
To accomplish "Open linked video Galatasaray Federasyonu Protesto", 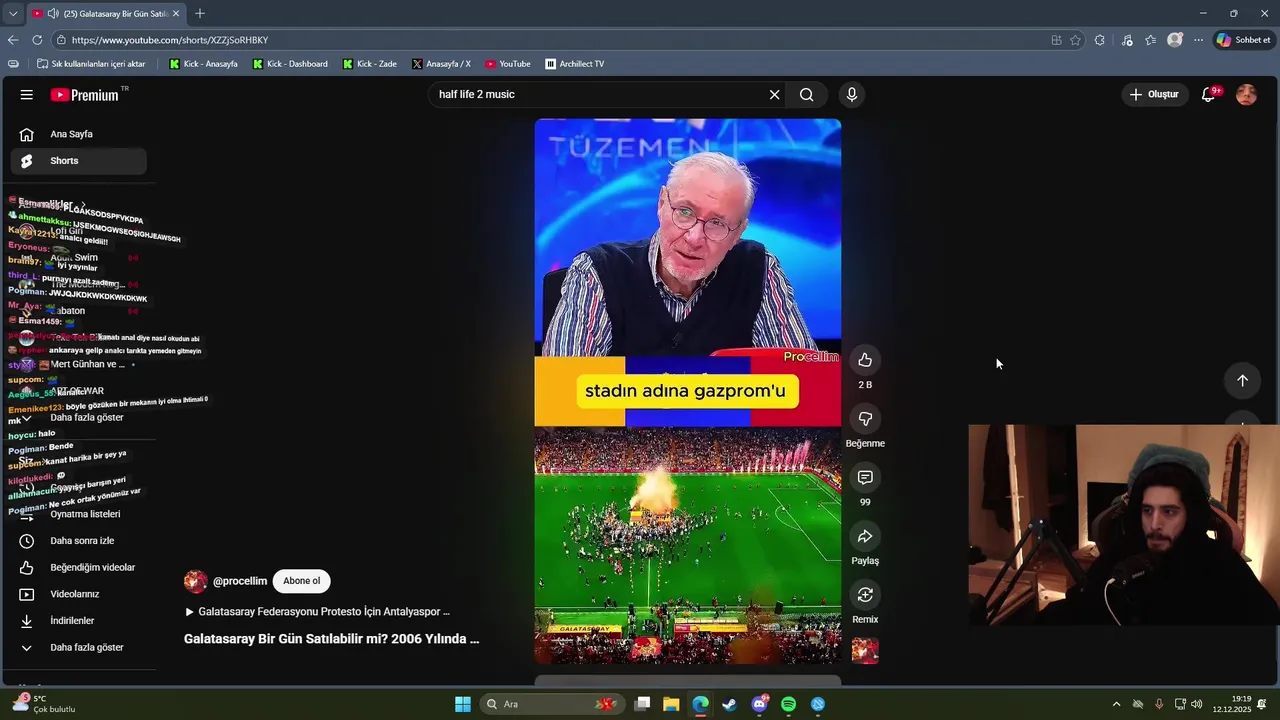I will pyautogui.click(x=318, y=611).
